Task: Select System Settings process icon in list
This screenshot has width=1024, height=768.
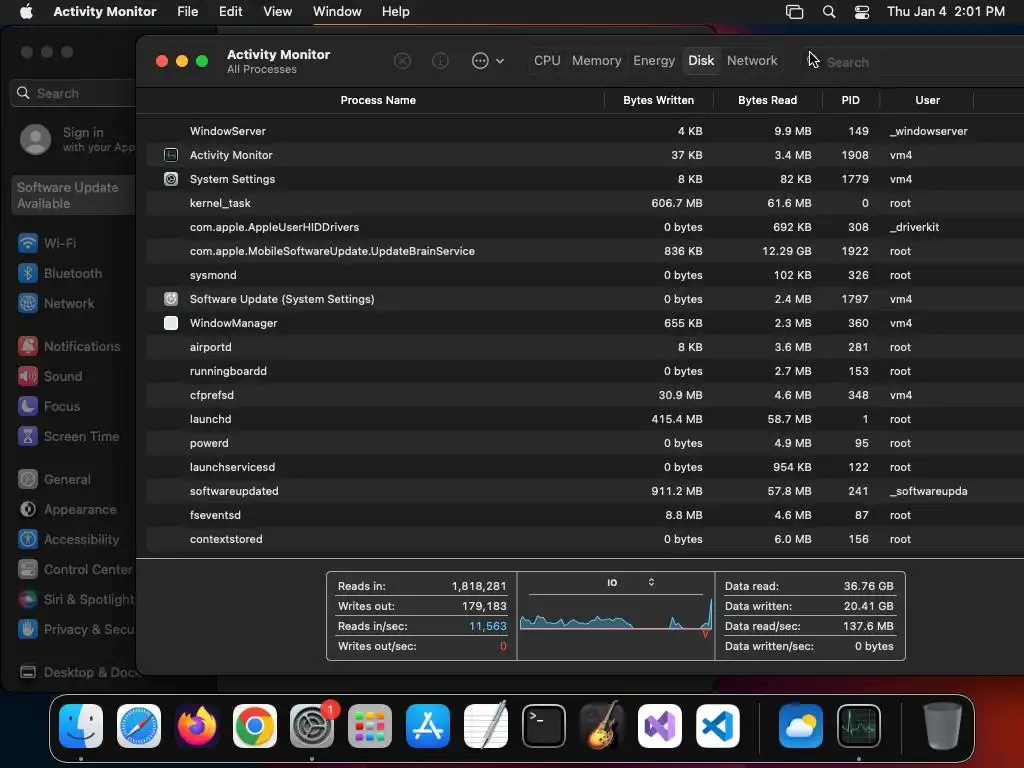Action: coord(170,179)
